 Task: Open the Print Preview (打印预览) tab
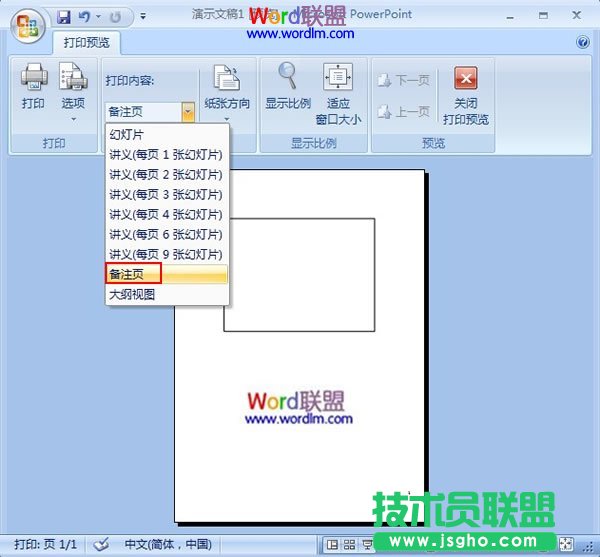pyautogui.click(x=86, y=42)
